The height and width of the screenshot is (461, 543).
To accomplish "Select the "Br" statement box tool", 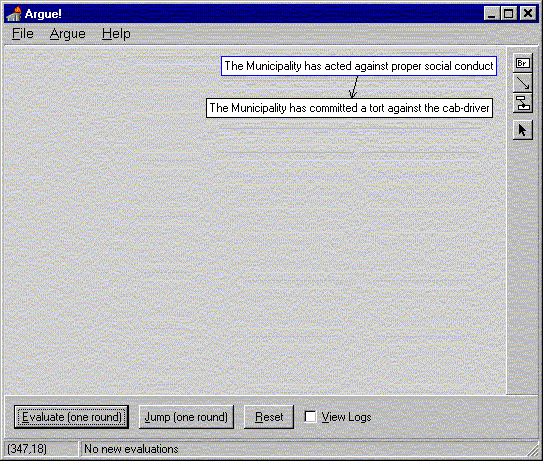I will 522,63.
